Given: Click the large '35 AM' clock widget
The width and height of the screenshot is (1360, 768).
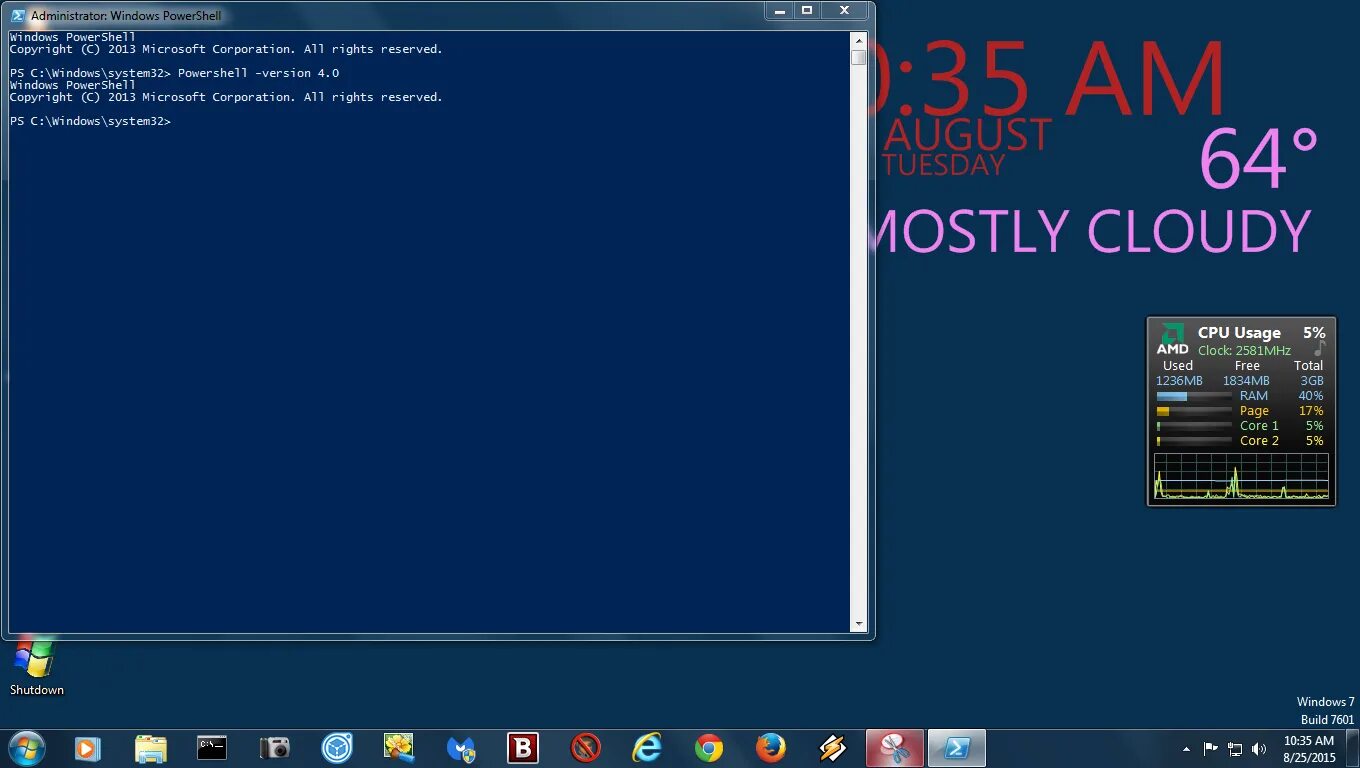Looking at the screenshot, I should (x=1050, y=80).
